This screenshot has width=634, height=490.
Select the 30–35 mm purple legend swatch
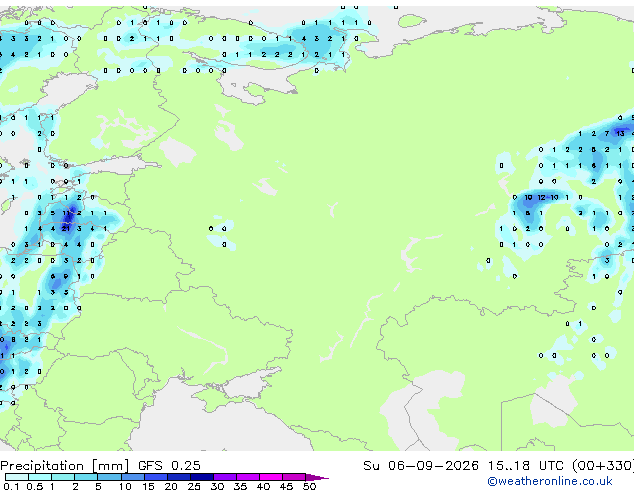[x=224, y=477]
